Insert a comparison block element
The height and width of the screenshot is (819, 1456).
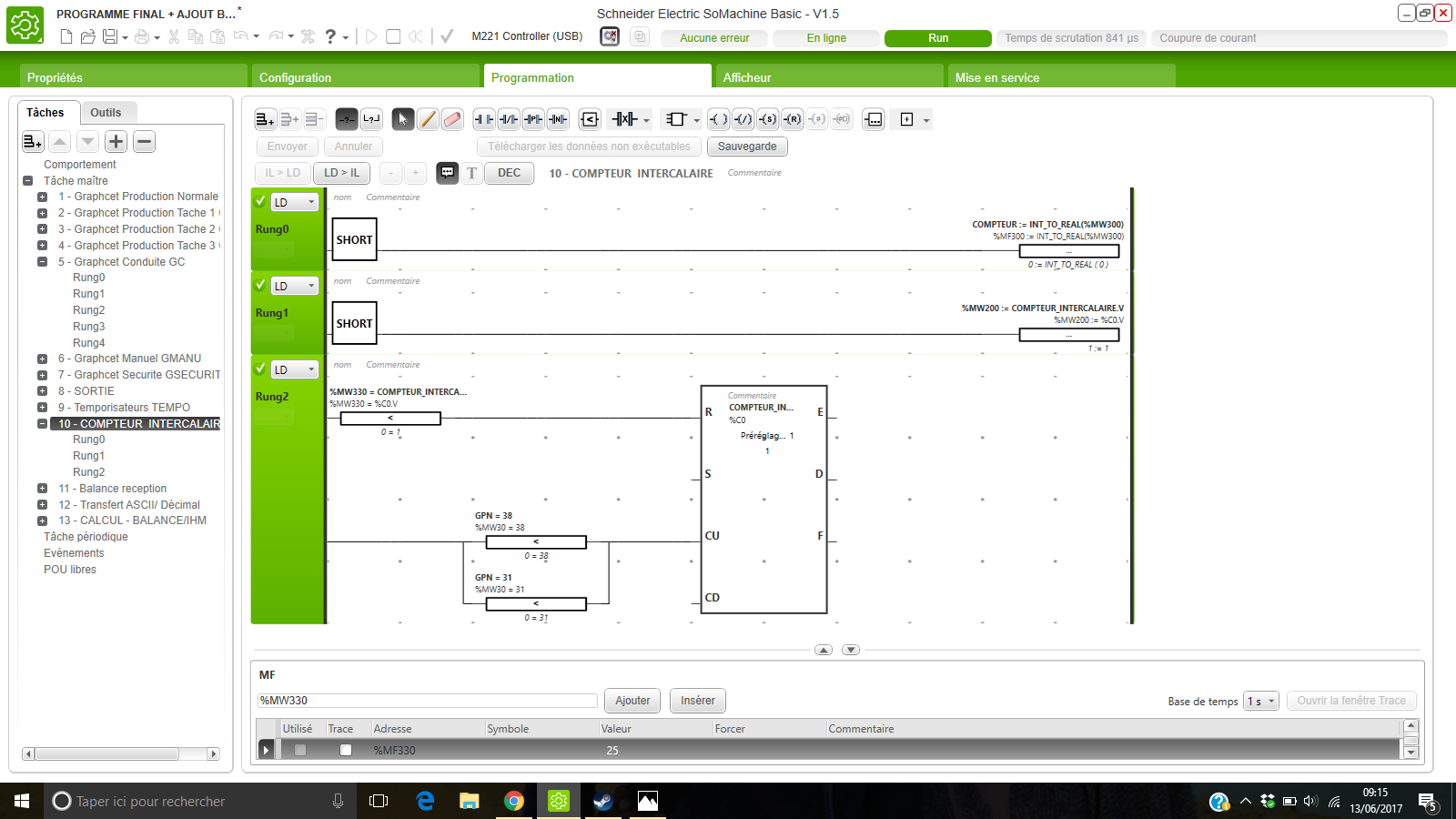click(590, 119)
